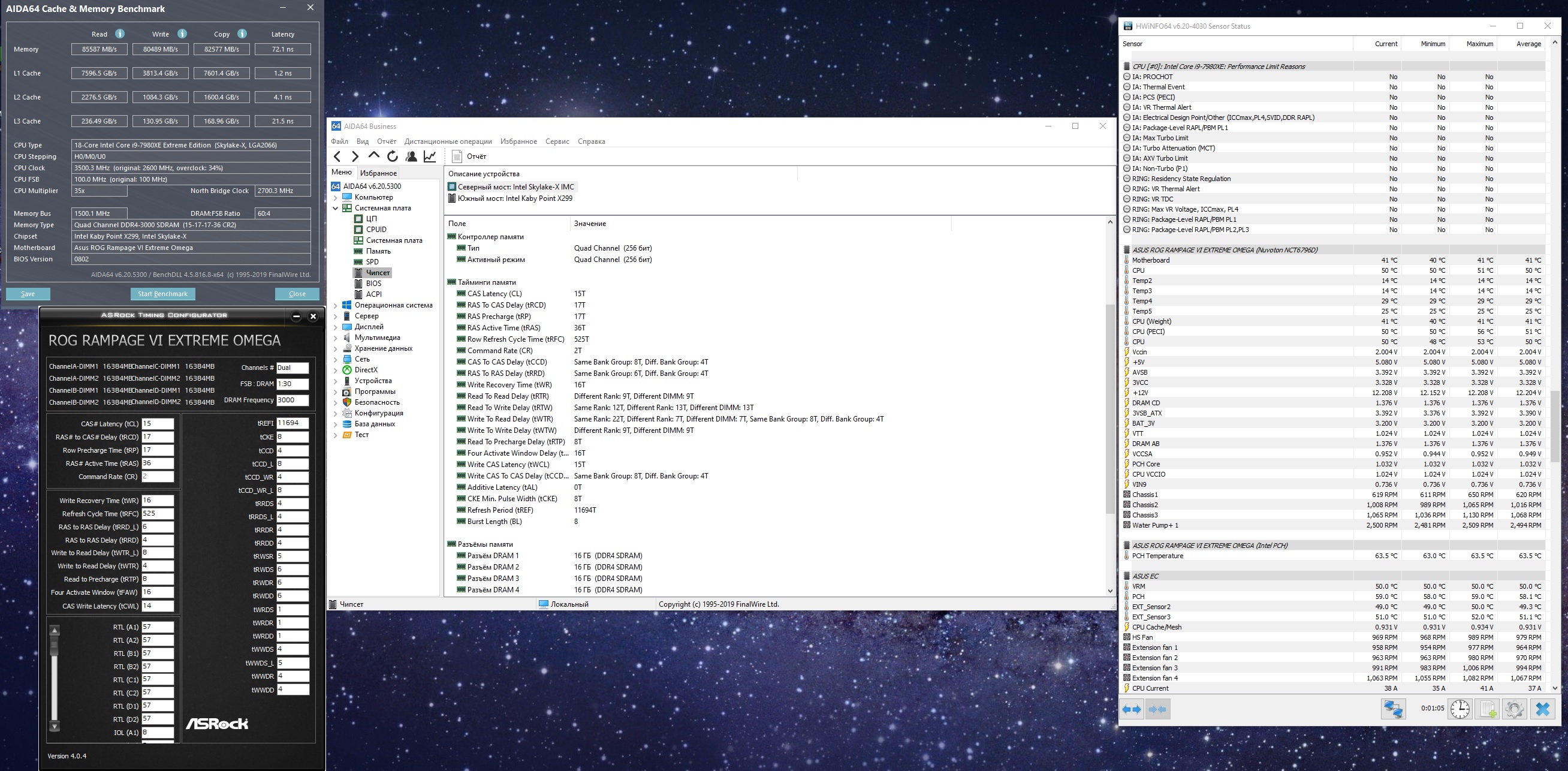Expand the Компьютер tree node
This screenshot has height=771, width=1568.
tap(336, 197)
